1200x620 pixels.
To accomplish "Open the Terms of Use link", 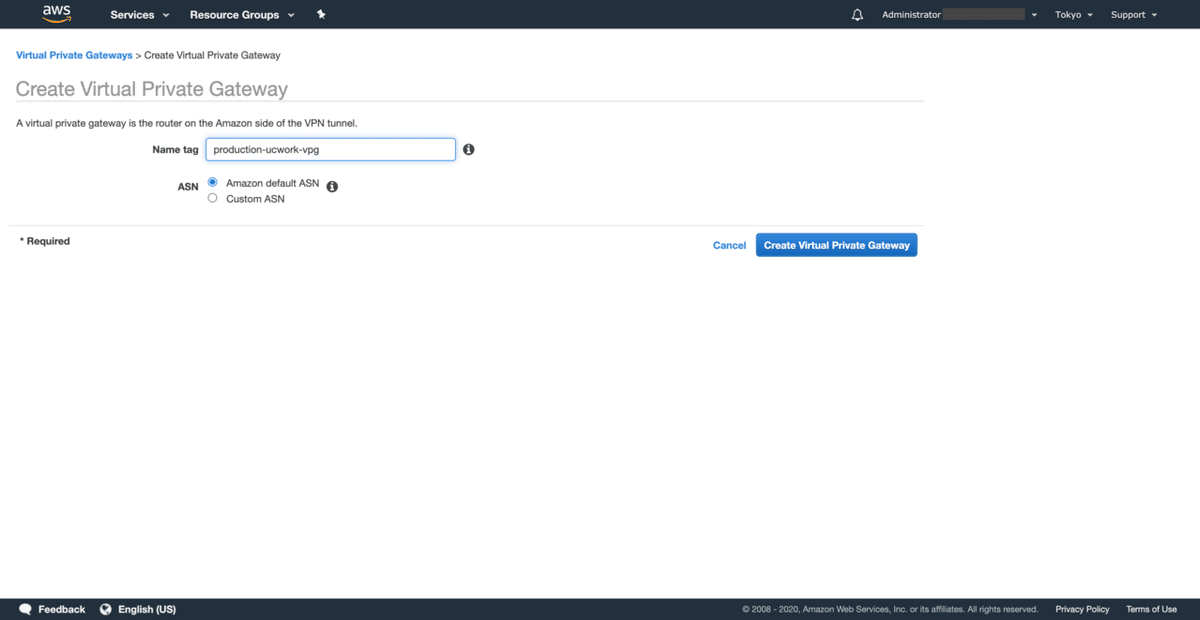I will pyautogui.click(x=1151, y=609).
